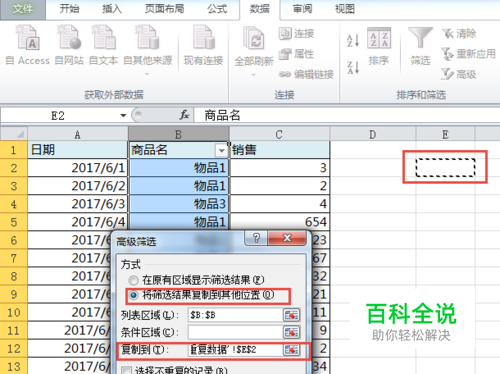This screenshot has height=374, width=500.
Task: Switch to the 公式 tab
Action: [x=217, y=9]
